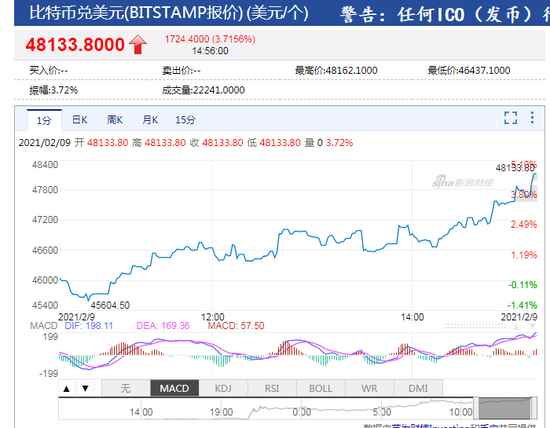Screen dimensions: 550x428
Task: Click the 比特币兑美元 page title
Action: click(169, 13)
